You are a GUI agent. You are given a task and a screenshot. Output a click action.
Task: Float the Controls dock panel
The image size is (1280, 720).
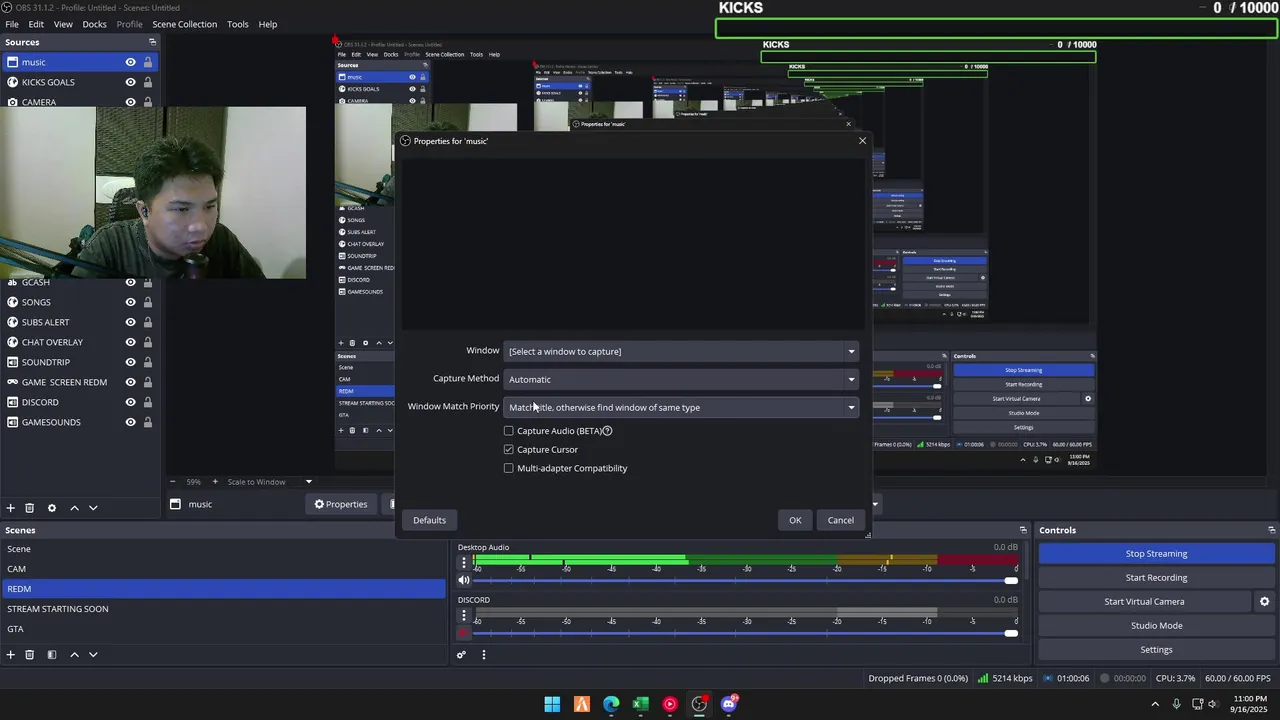click(x=1272, y=530)
